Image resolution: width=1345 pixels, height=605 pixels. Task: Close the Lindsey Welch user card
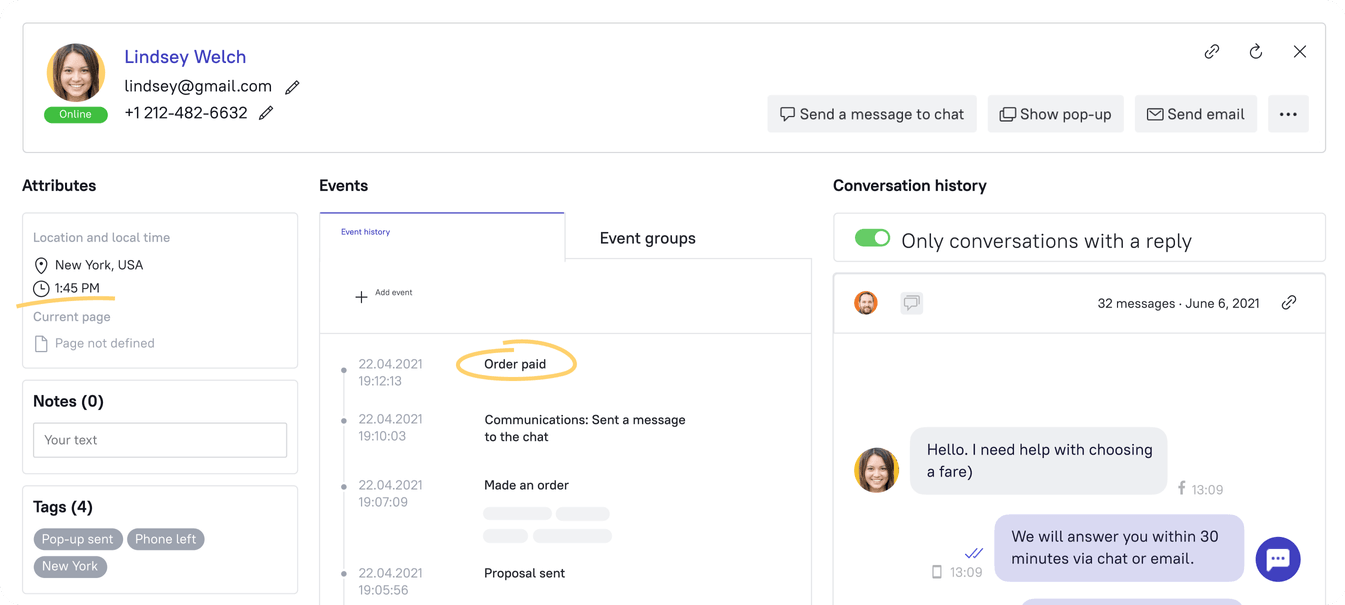click(1300, 51)
